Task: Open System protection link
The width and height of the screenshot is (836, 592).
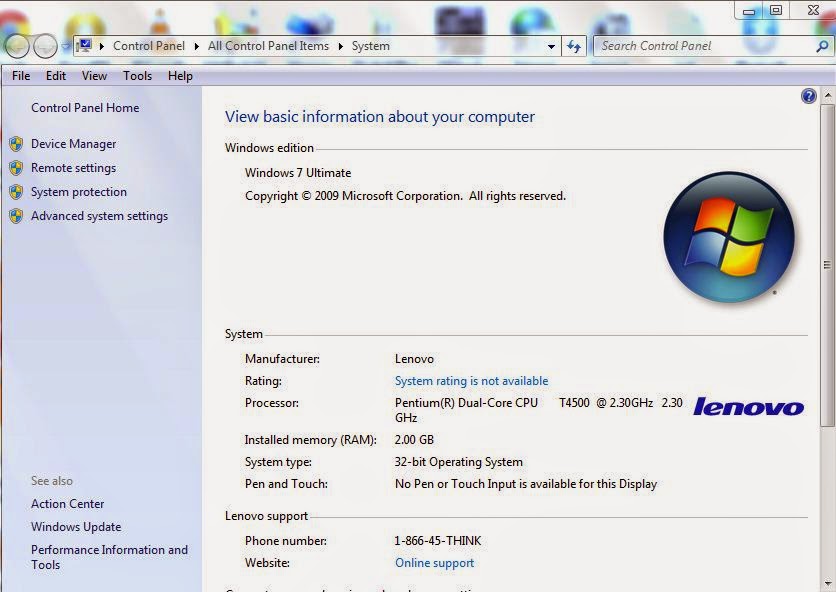Action: point(79,191)
